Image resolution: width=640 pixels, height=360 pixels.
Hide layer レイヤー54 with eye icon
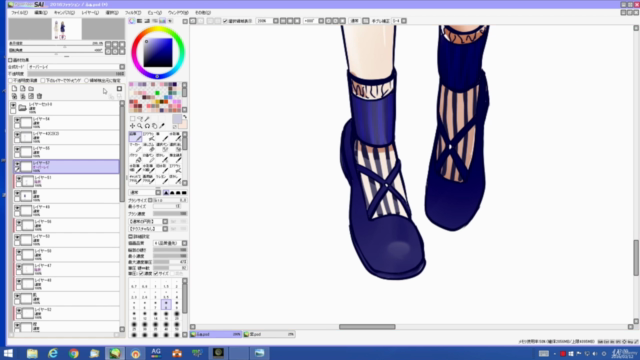click(x=17, y=120)
